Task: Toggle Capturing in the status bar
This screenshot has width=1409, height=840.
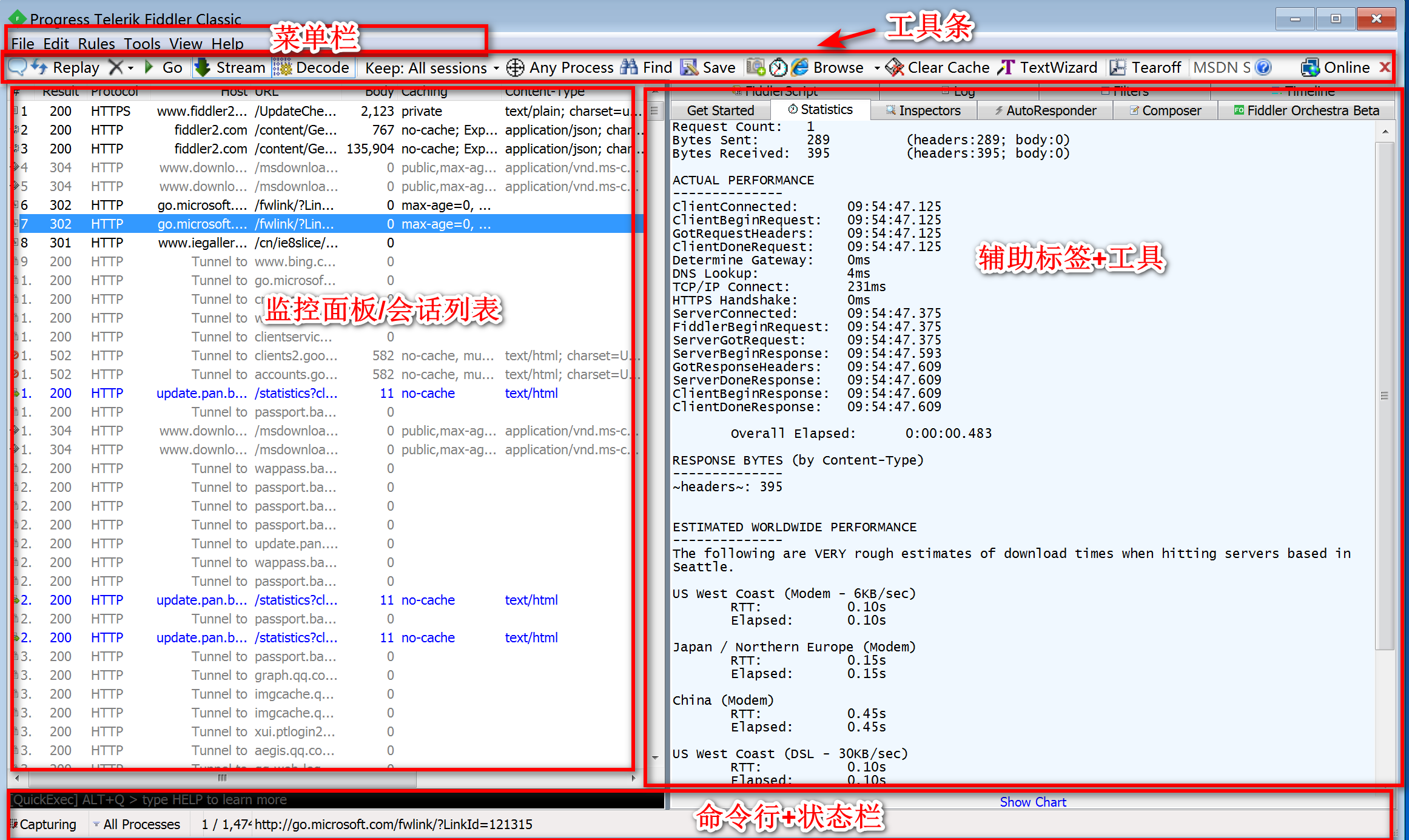Action: [43, 824]
